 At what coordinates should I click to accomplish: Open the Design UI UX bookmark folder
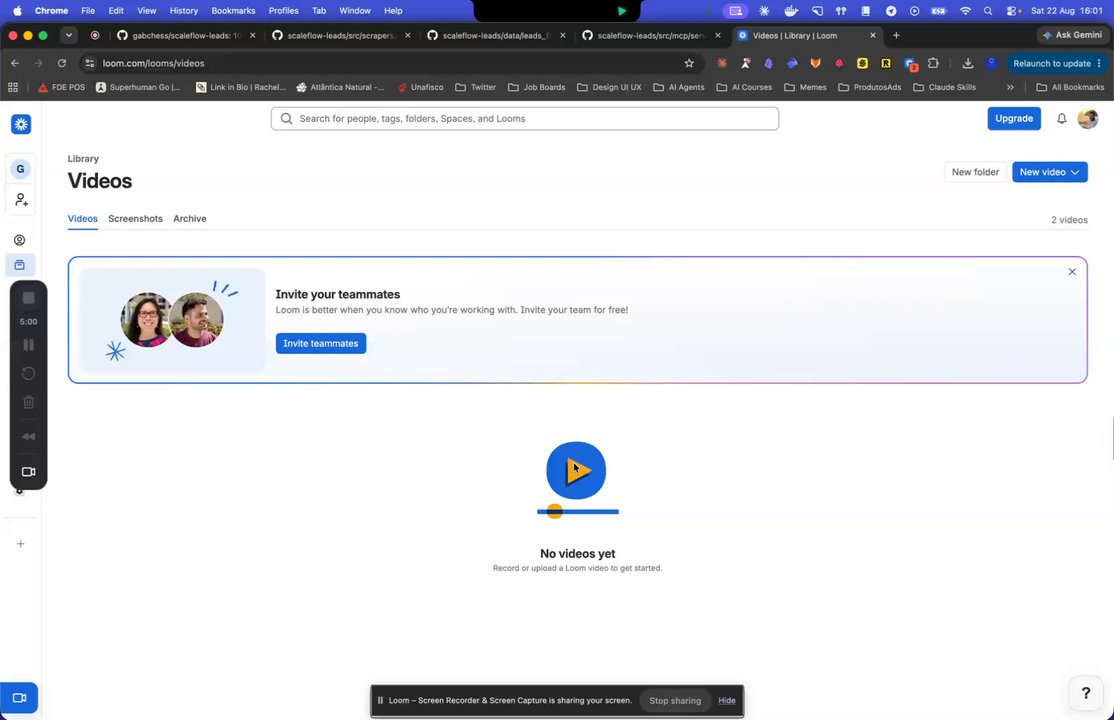coord(609,87)
